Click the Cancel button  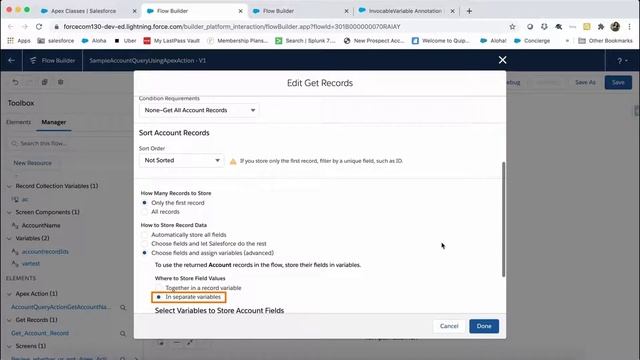point(449,326)
